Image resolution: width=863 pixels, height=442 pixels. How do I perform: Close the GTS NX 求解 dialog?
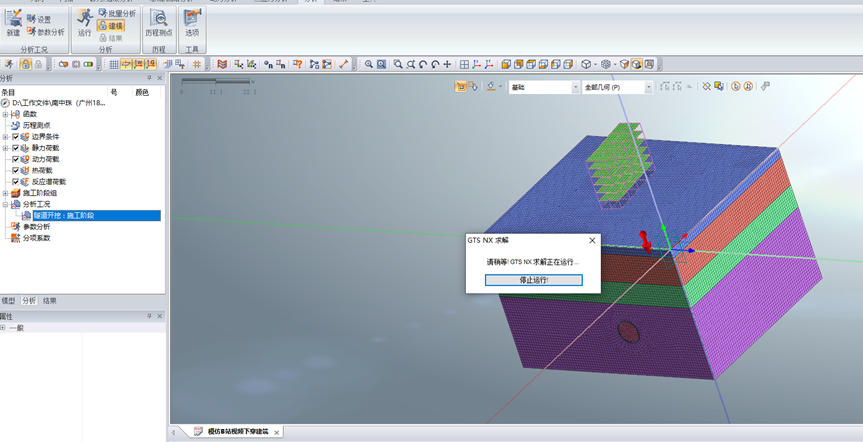(x=592, y=241)
